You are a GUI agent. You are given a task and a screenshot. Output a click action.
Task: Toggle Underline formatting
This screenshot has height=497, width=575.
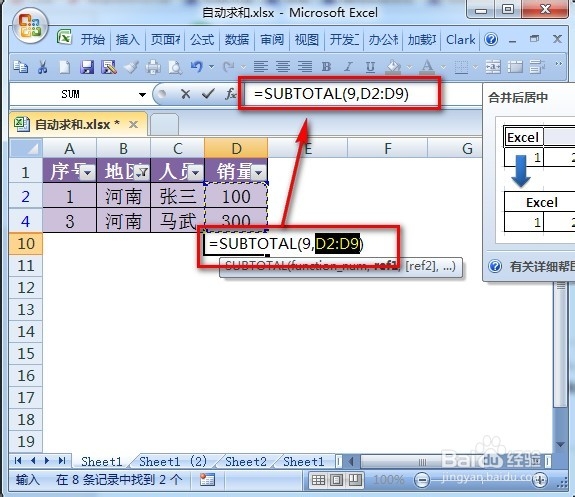[370, 67]
